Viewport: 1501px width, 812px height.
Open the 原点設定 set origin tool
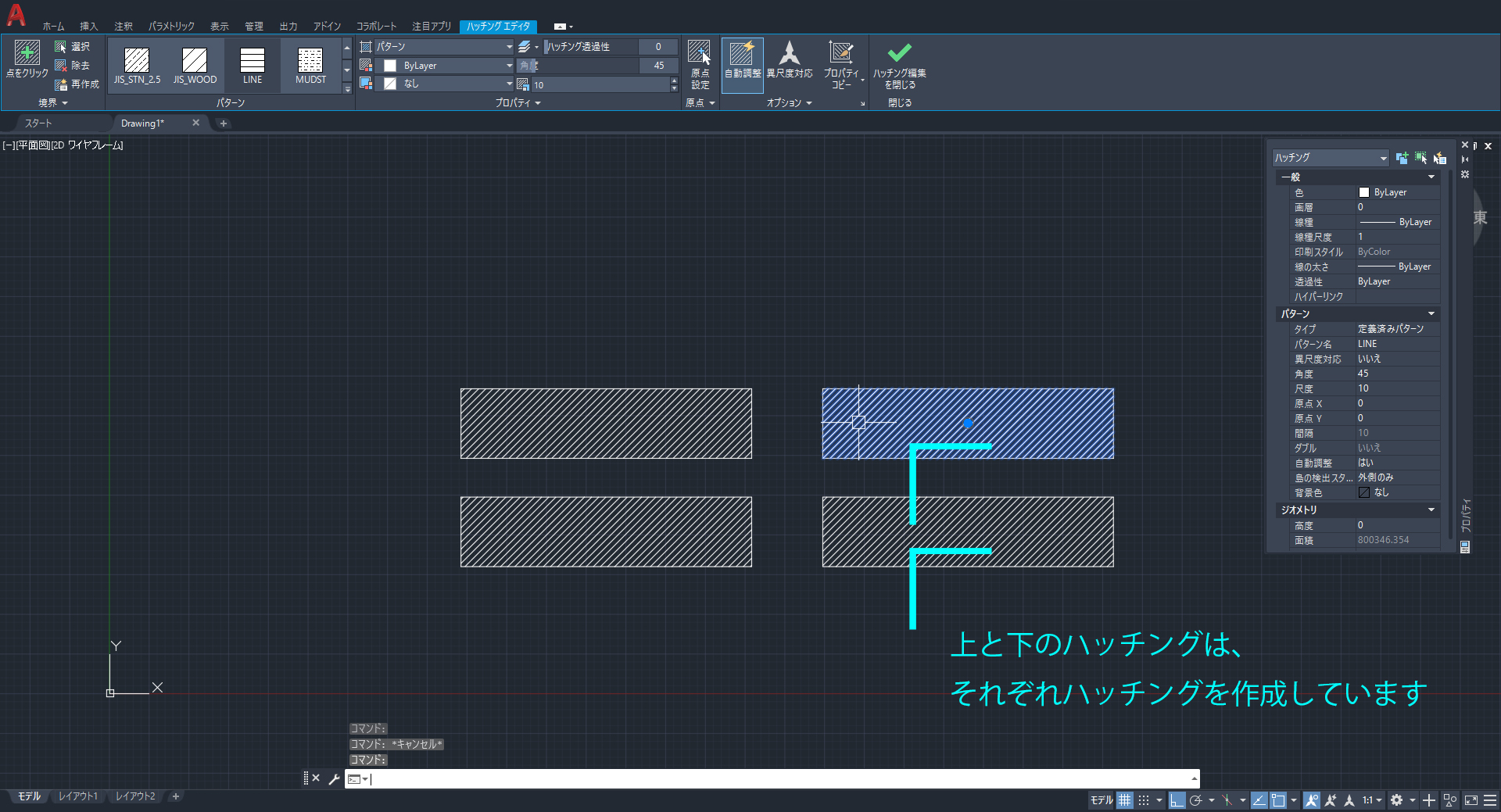[700, 66]
